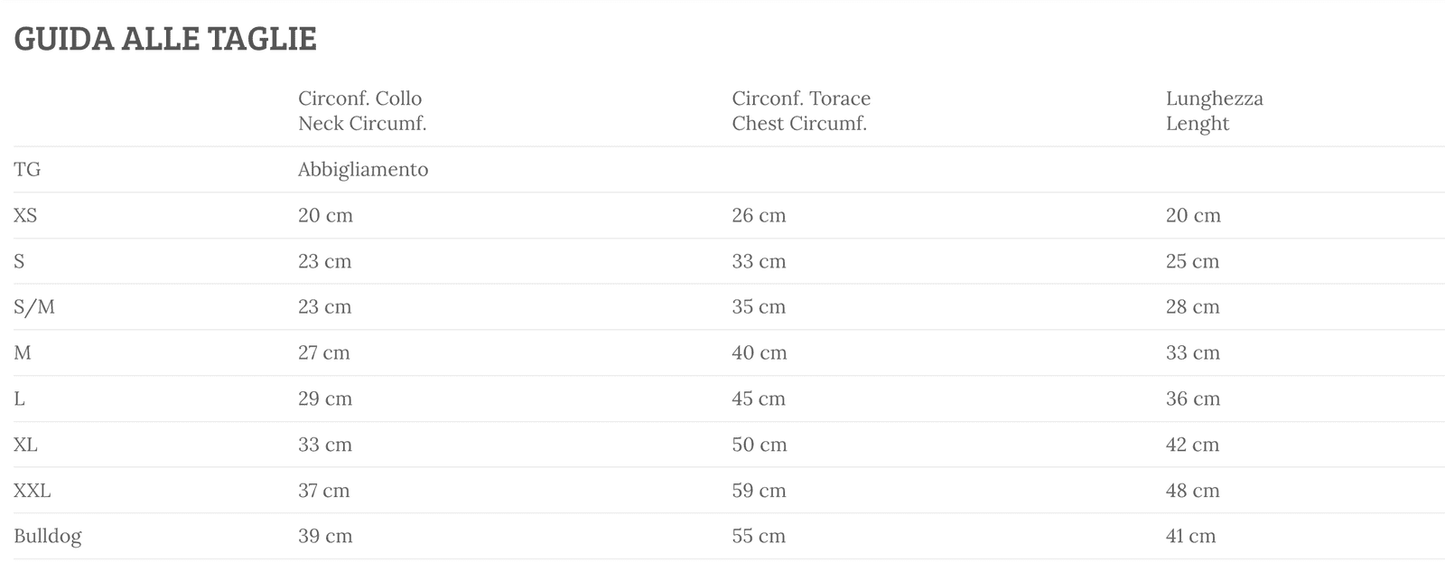Select the L size row label
This screenshot has width=1445, height=572.
[20, 399]
